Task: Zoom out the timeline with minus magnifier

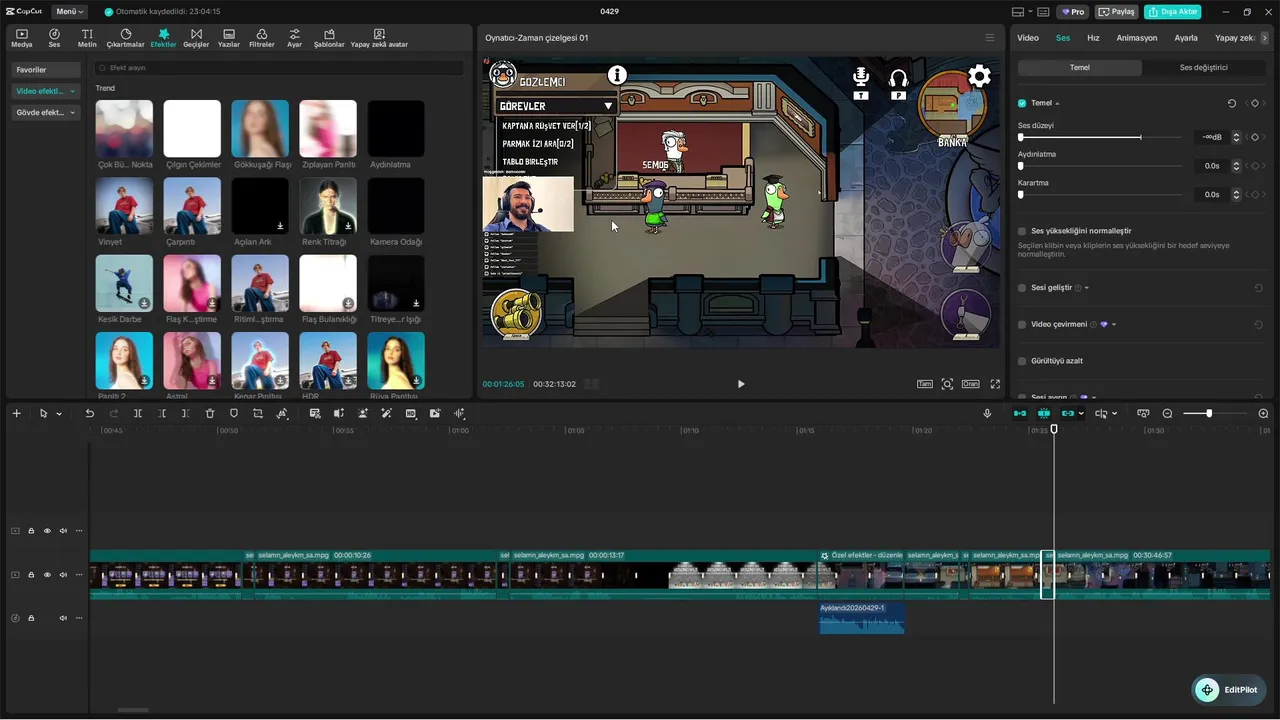Action: tap(1167, 413)
